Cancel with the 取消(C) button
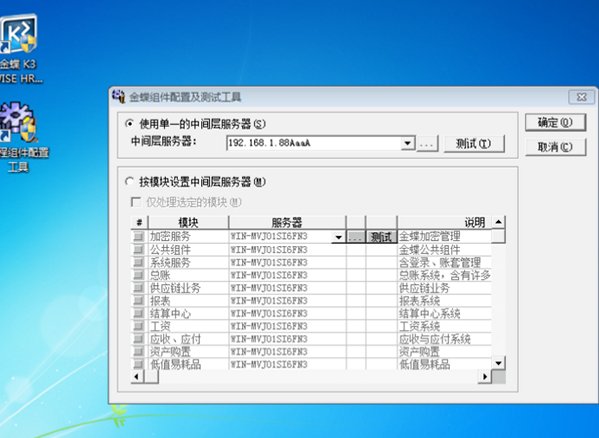The height and width of the screenshot is (438, 599). [x=555, y=147]
